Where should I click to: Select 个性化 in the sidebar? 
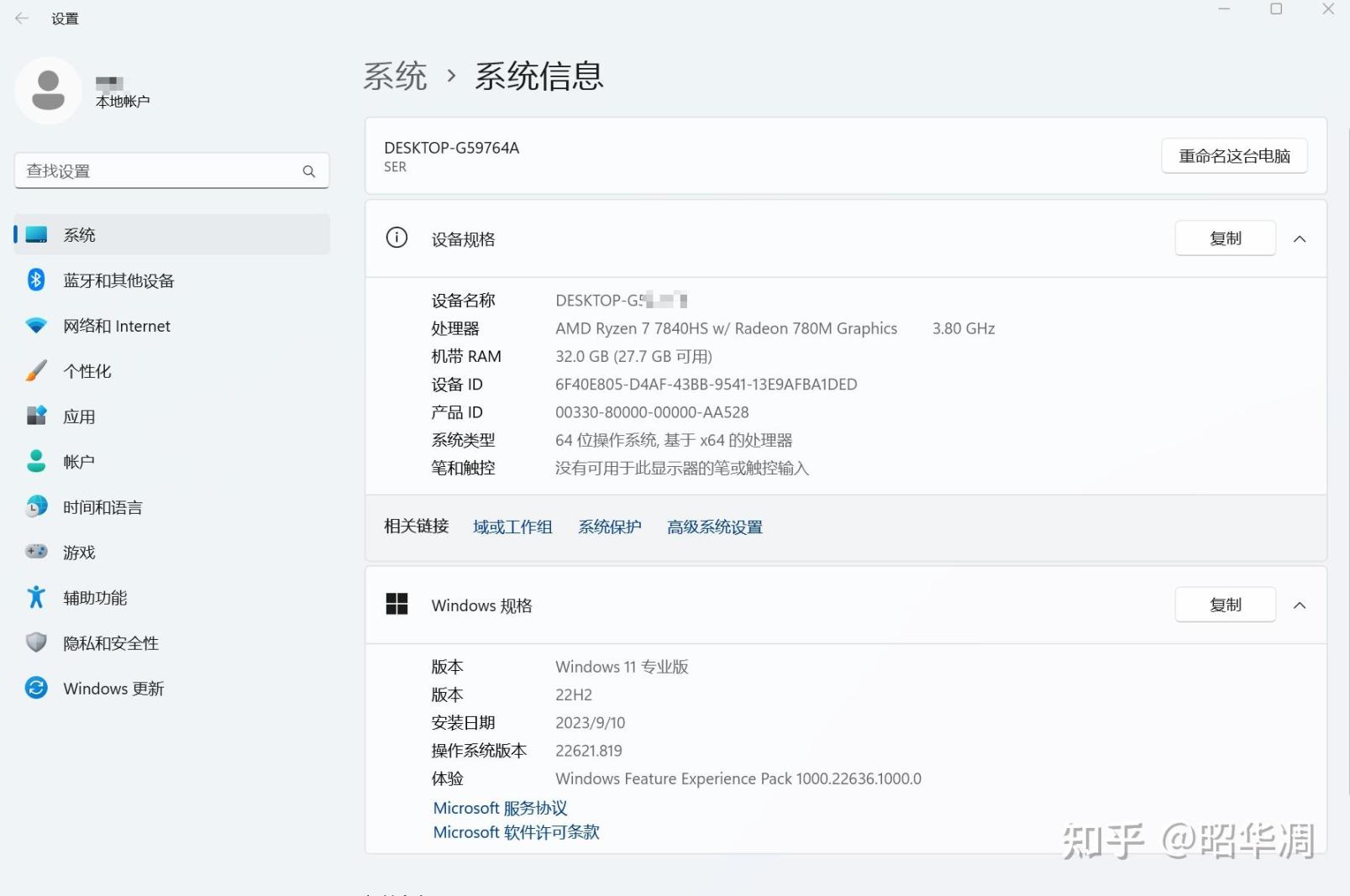171,371
